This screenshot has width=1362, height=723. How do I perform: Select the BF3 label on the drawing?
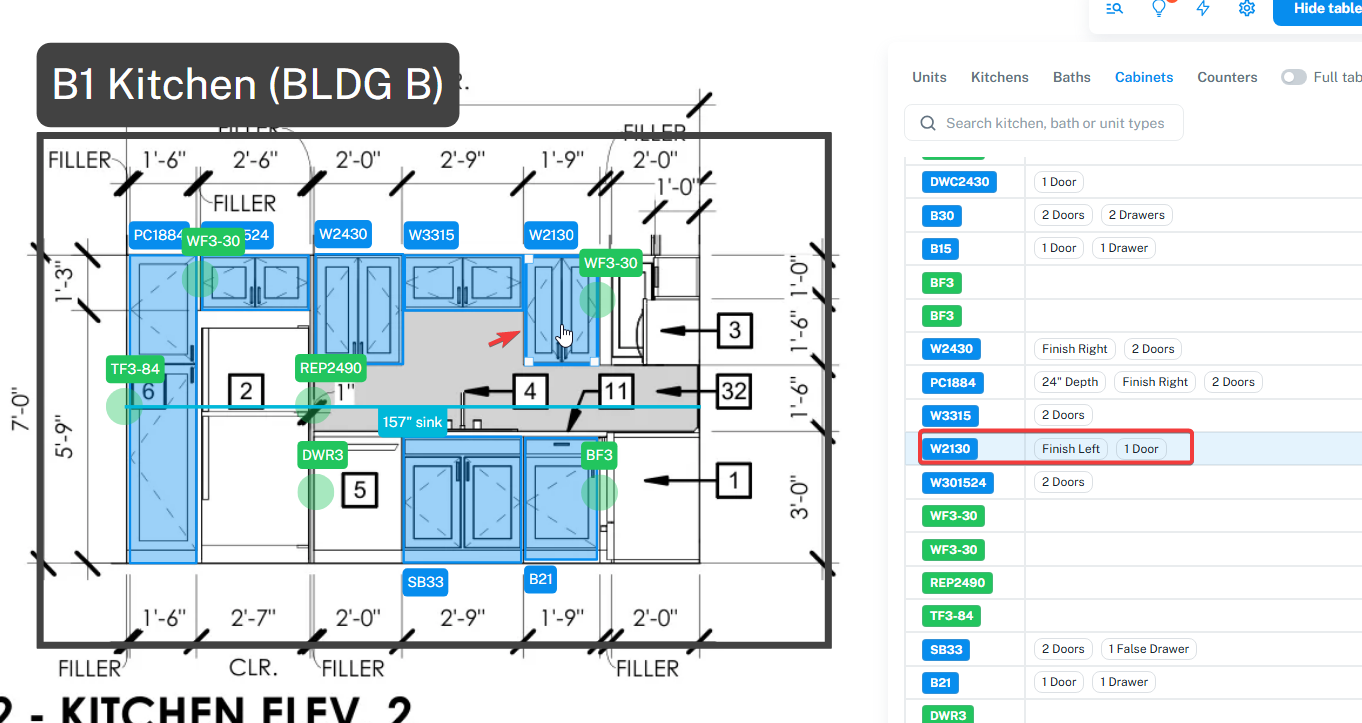pos(599,455)
